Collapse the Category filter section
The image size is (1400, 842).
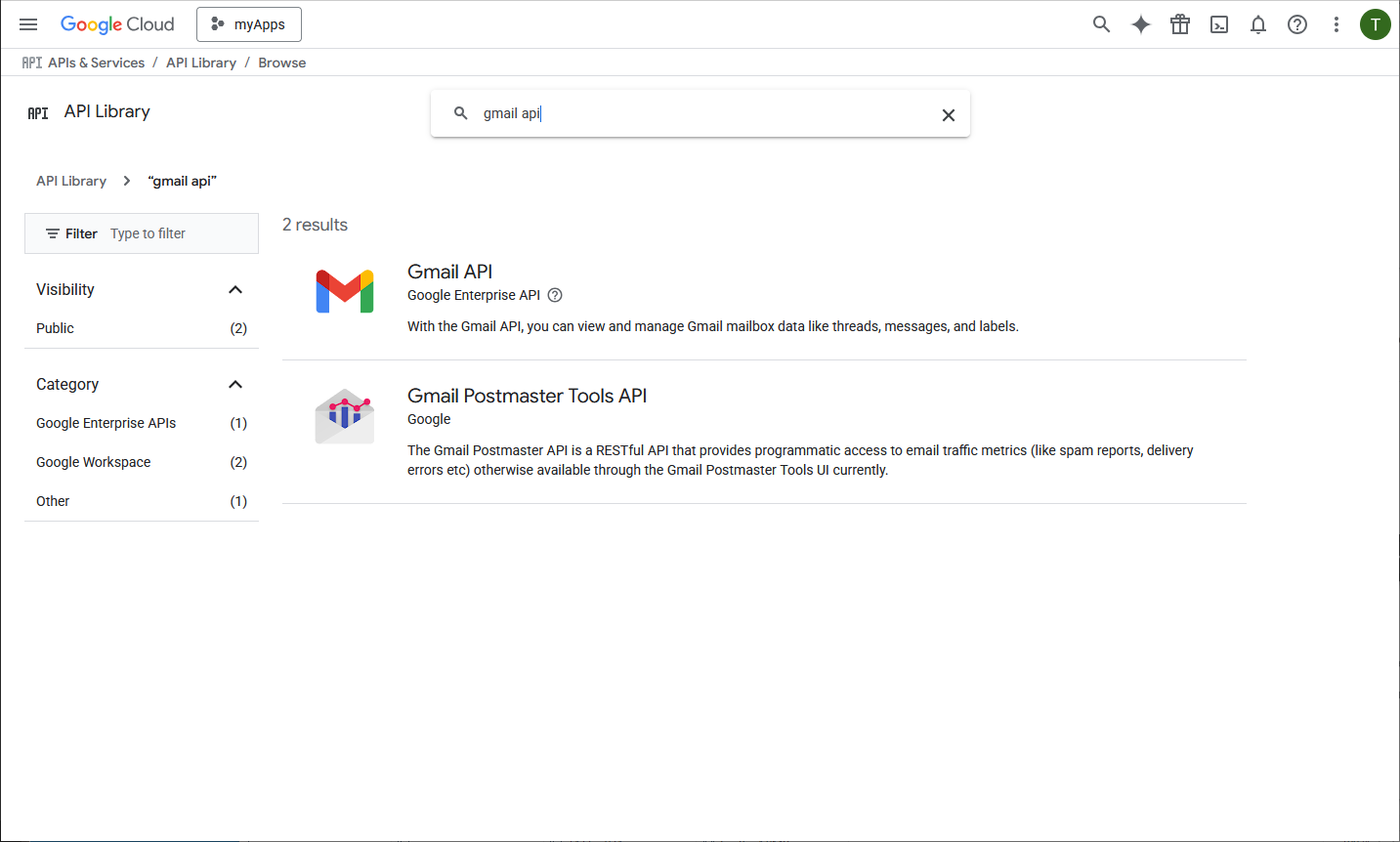tap(235, 384)
